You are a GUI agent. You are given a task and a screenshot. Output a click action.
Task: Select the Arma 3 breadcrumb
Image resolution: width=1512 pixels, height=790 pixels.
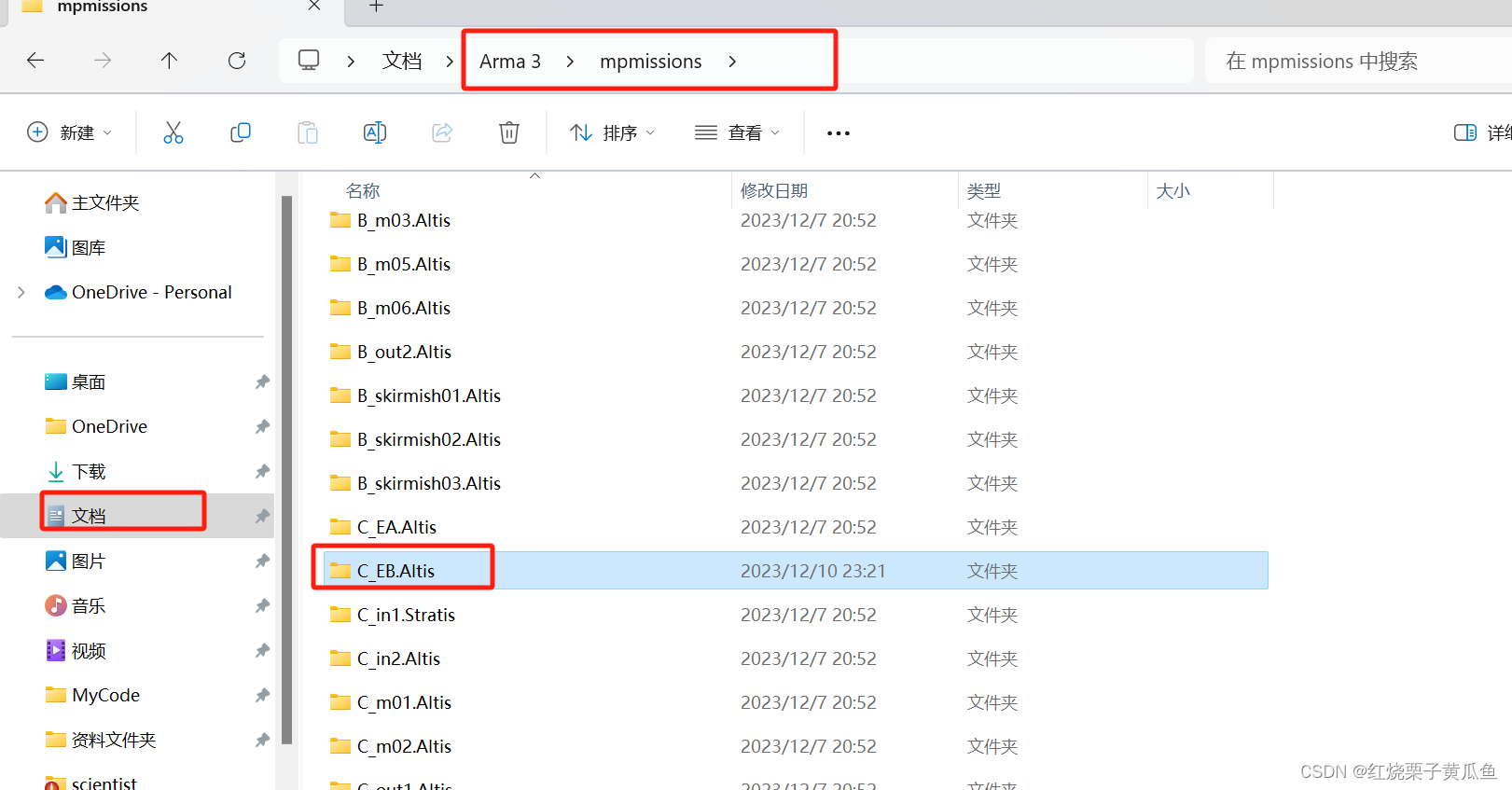[510, 61]
